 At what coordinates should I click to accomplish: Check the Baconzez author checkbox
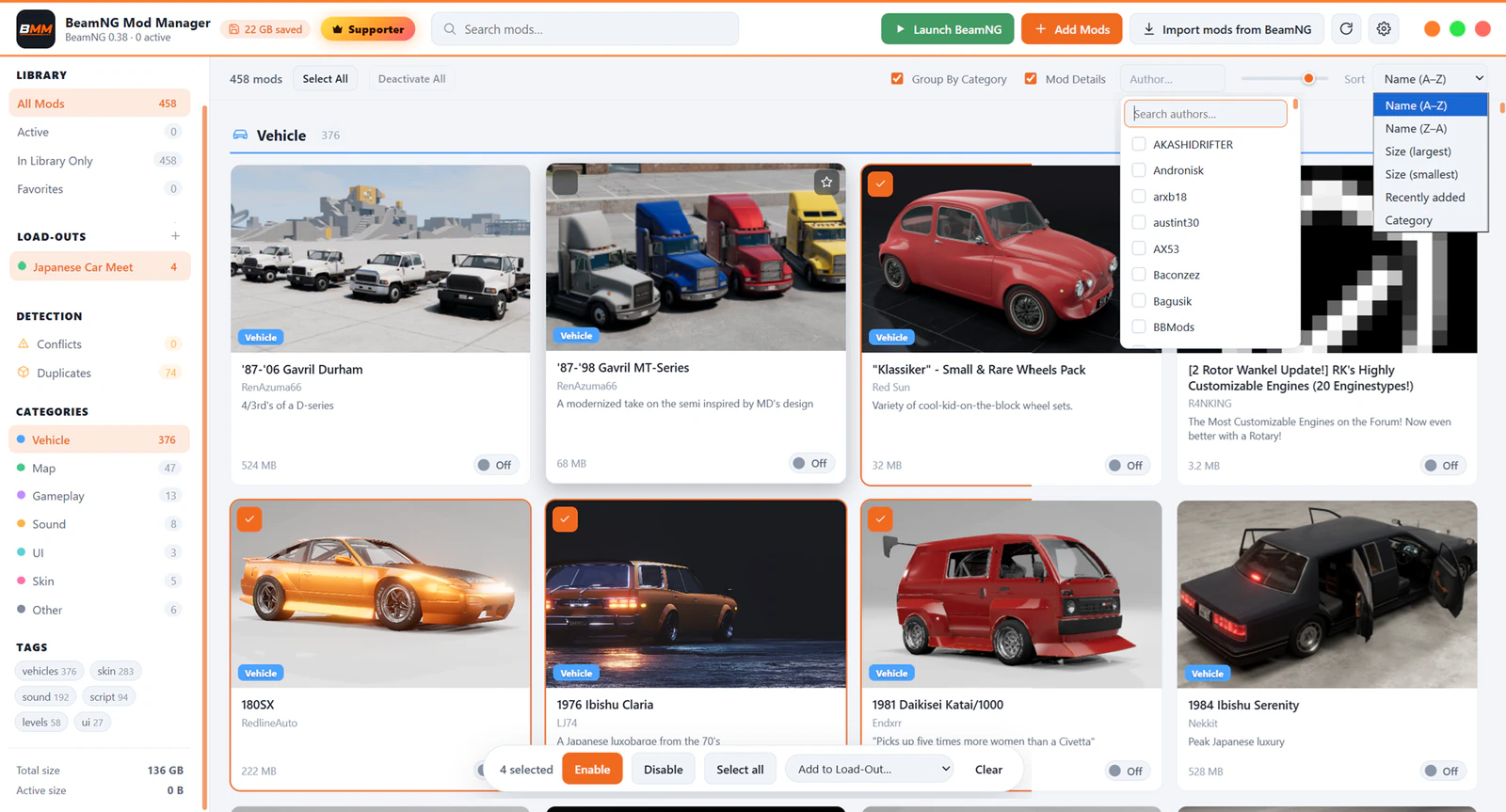click(1139, 275)
